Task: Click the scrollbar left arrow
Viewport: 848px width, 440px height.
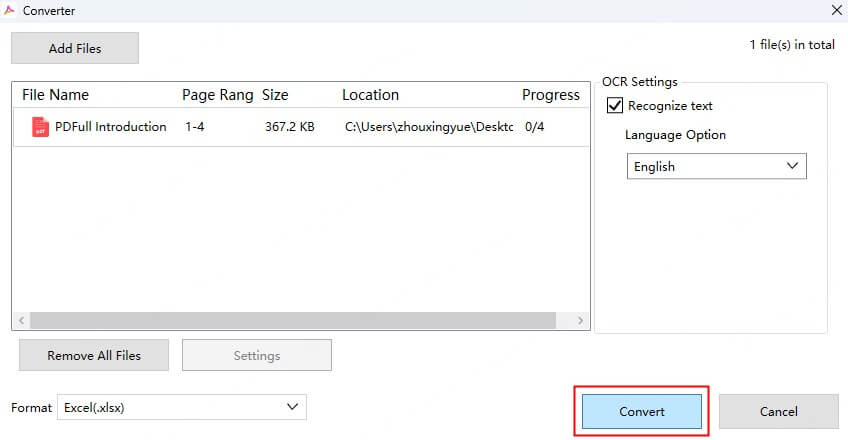Action: pyautogui.click(x=20, y=320)
